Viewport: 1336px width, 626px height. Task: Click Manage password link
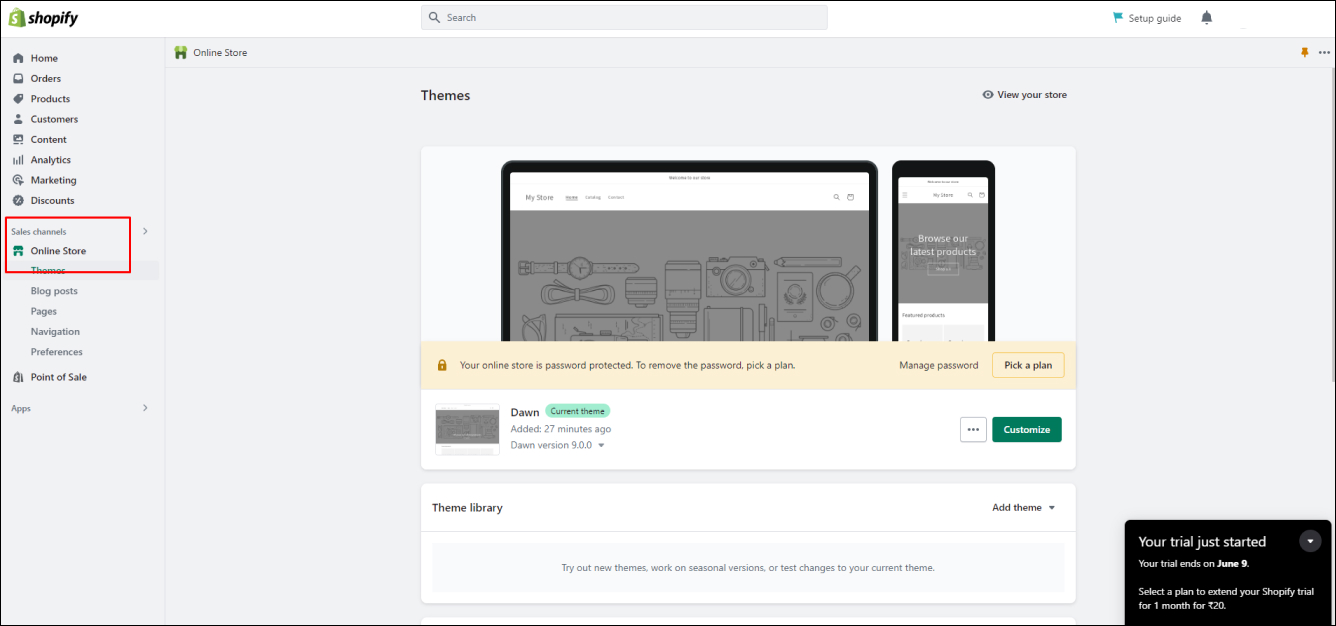[x=939, y=365]
